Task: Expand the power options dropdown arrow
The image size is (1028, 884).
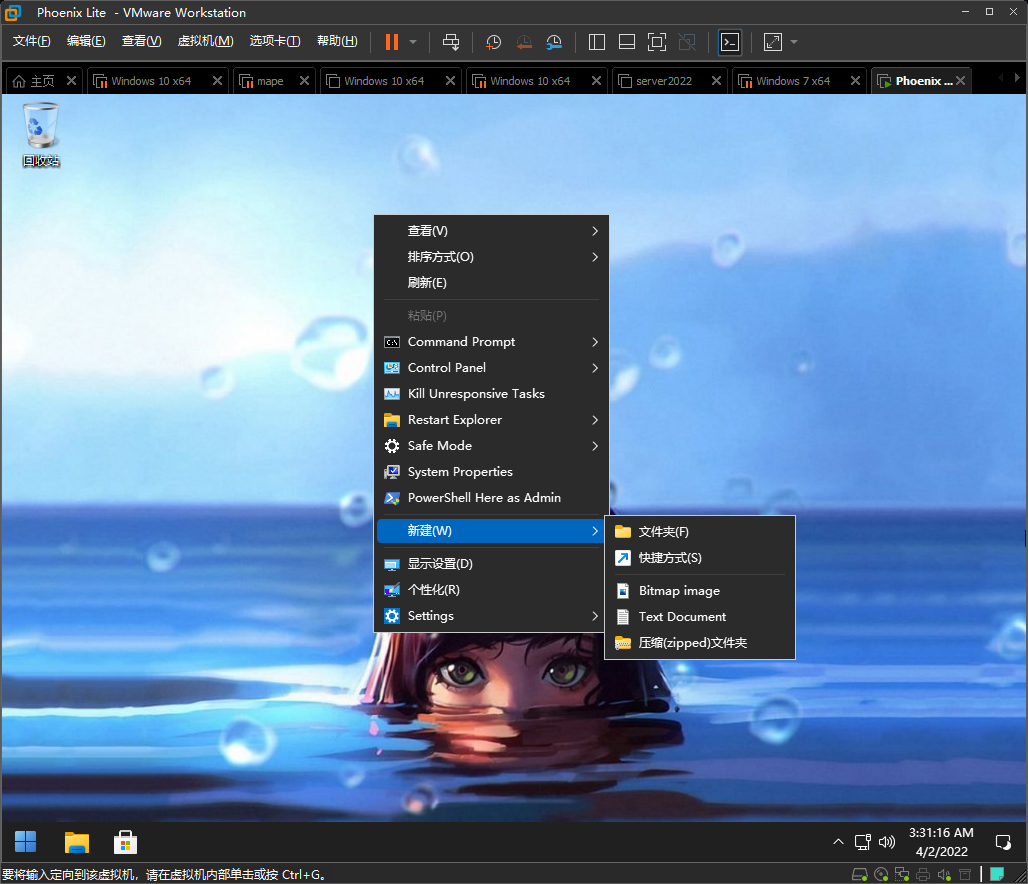Action: point(413,42)
